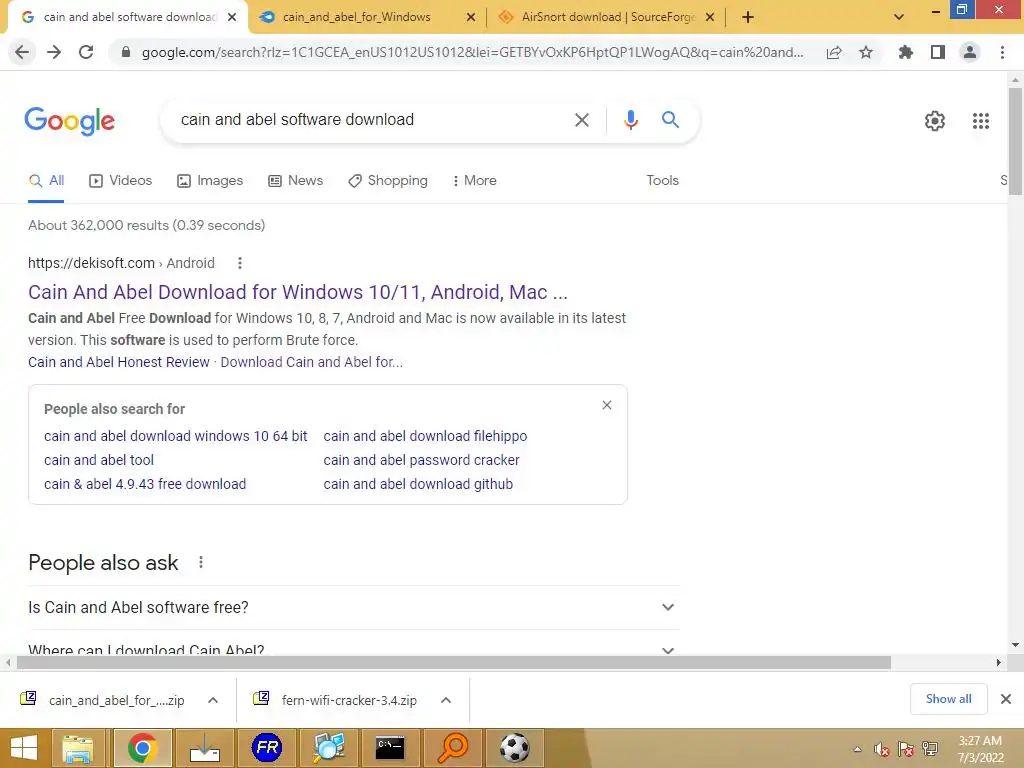Open options for cain_and_abel_for zip download
The image size is (1024, 768).
coord(213,700)
